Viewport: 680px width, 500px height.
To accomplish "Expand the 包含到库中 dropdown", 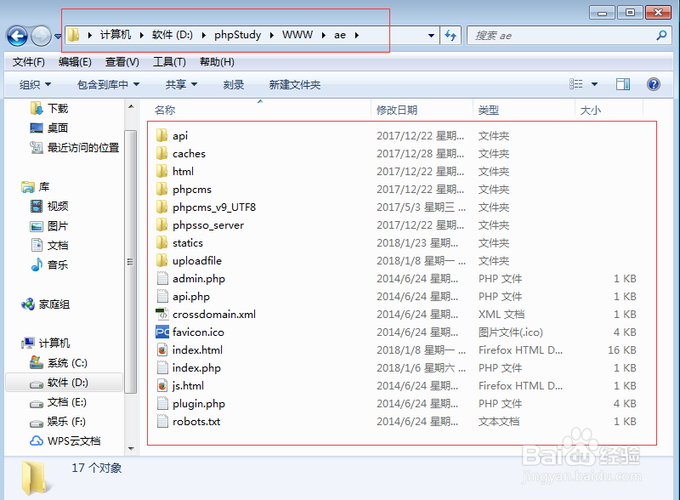I will coord(108,85).
